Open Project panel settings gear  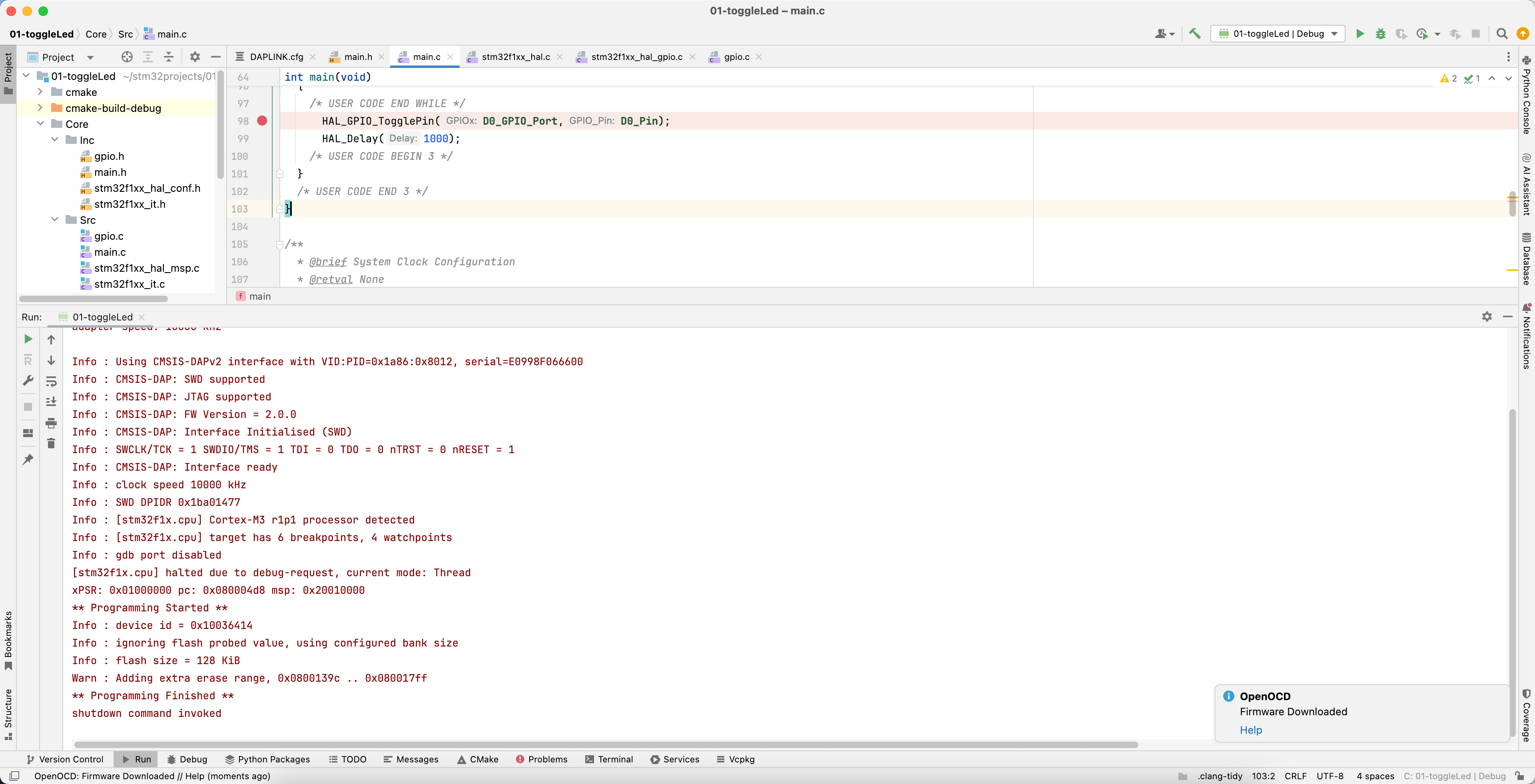click(195, 57)
